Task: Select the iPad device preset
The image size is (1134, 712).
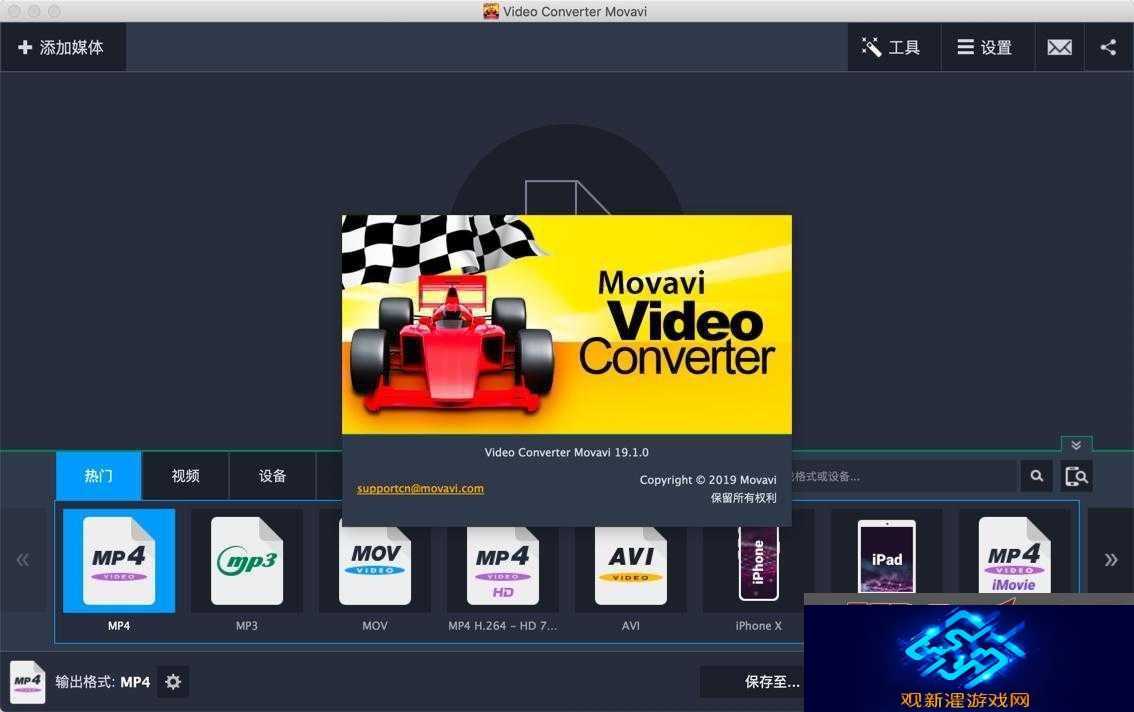Action: click(x=887, y=555)
